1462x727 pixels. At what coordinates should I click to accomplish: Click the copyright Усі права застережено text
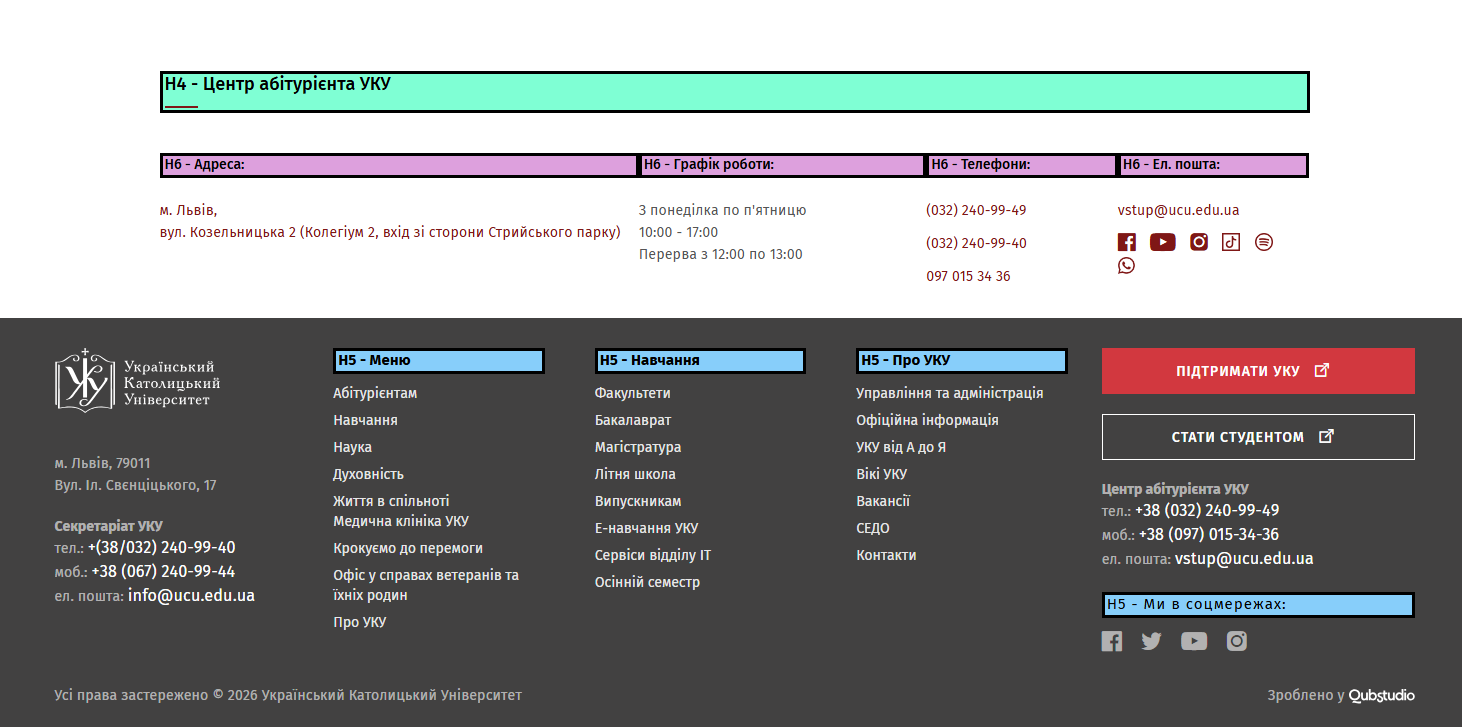(x=288, y=695)
